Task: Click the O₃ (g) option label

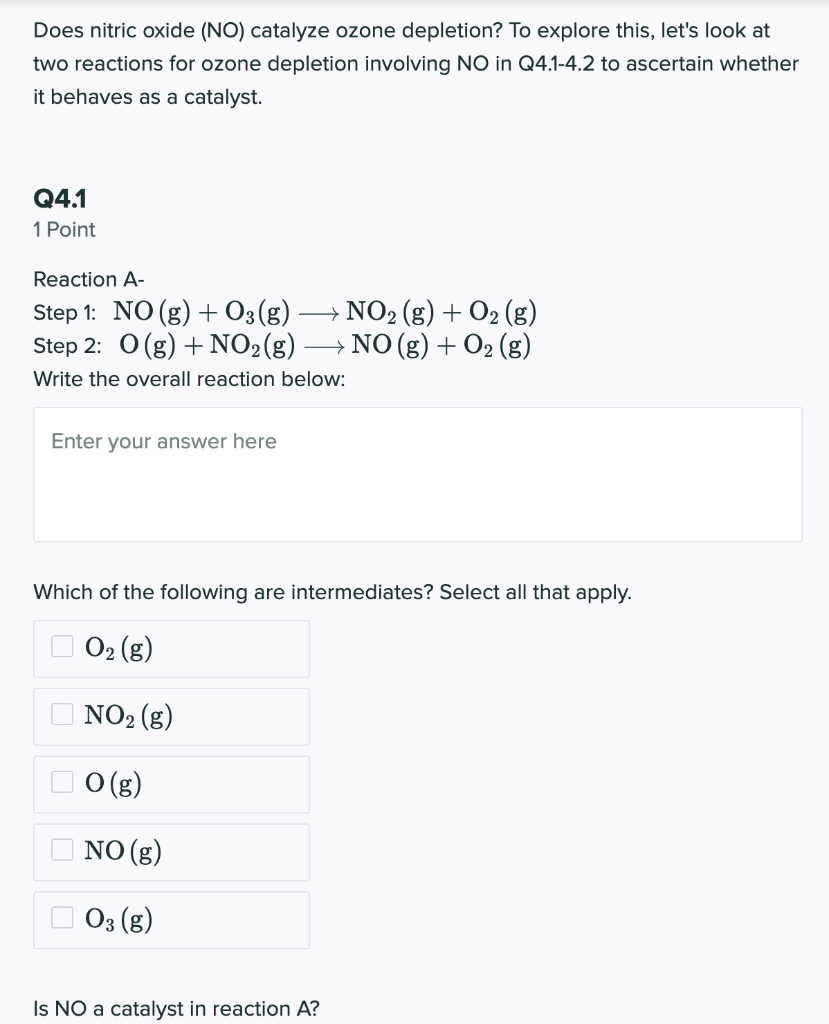Action: [x=118, y=920]
